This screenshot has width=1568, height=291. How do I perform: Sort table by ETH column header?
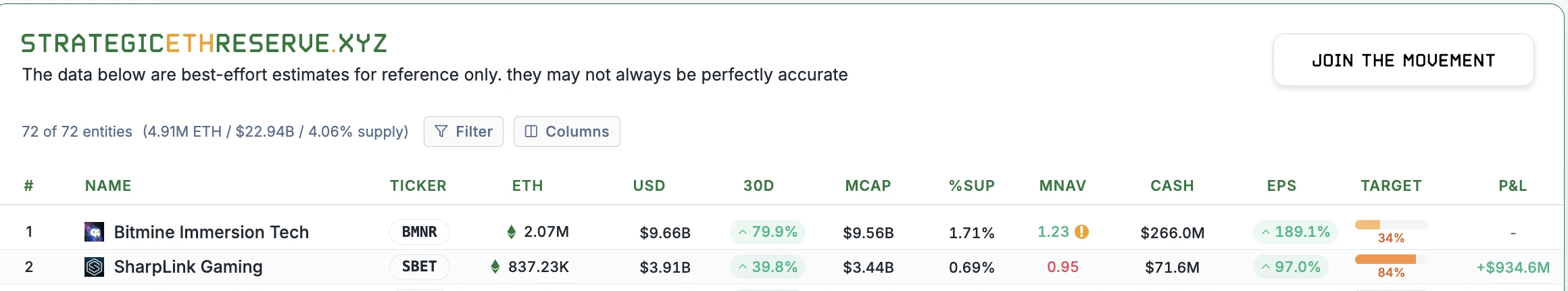point(527,186)
